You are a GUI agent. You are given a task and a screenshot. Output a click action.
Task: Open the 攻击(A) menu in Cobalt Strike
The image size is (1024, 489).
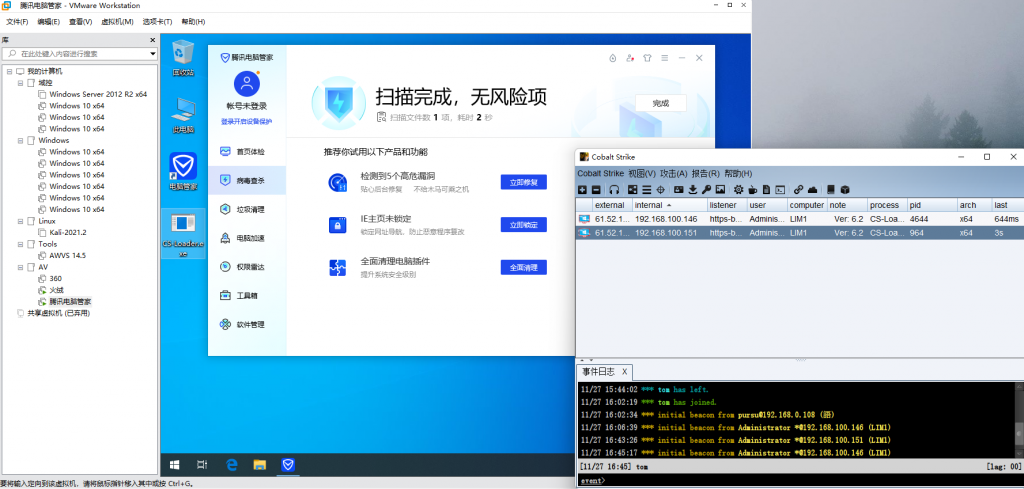(x=673, y=174)
